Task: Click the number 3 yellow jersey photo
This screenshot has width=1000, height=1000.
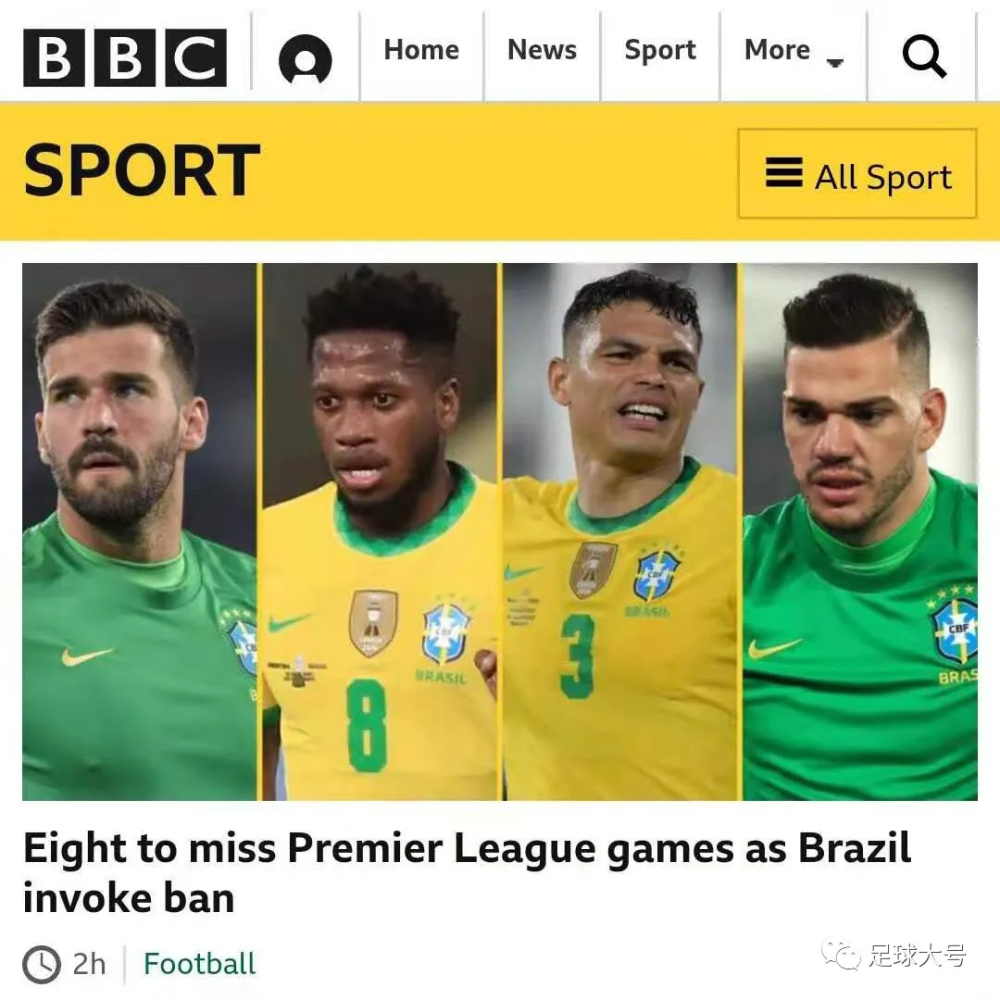Action: point(620,532)
